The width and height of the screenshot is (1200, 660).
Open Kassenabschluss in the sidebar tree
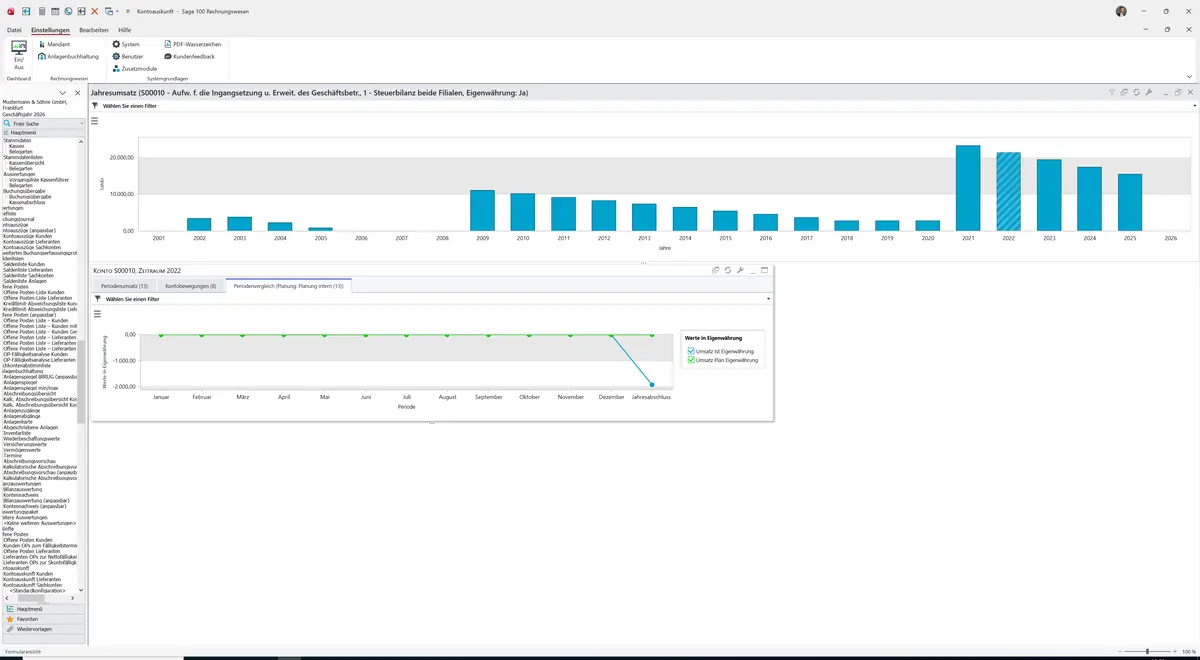click(x=26, y=202)
